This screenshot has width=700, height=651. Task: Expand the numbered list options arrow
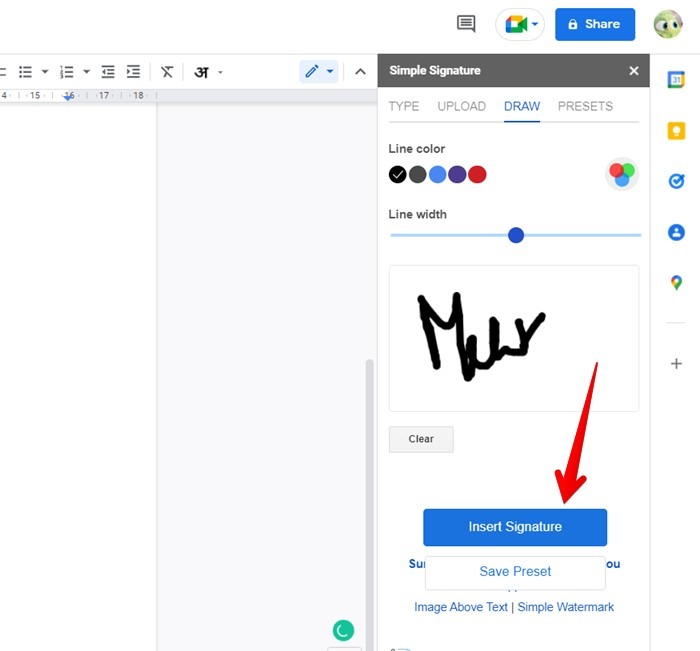[x=87, y=71]
